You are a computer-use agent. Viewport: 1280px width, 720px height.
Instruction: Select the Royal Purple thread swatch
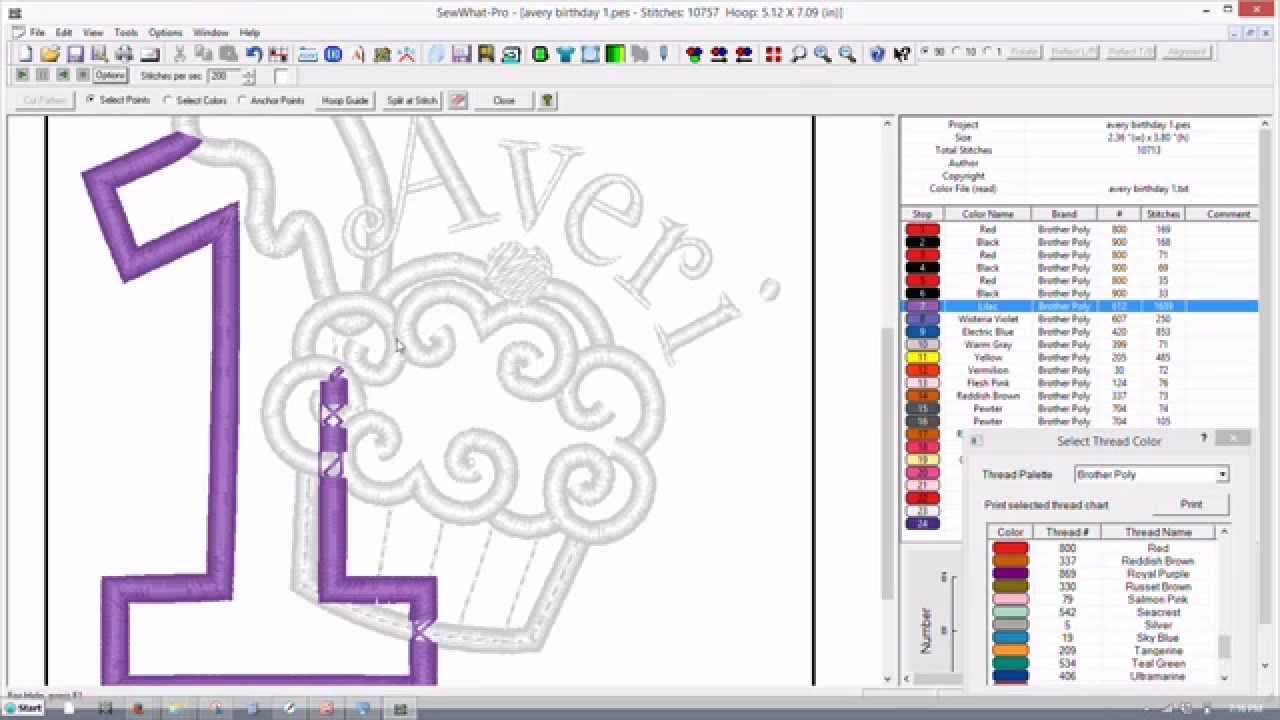tap(1010, 574)
